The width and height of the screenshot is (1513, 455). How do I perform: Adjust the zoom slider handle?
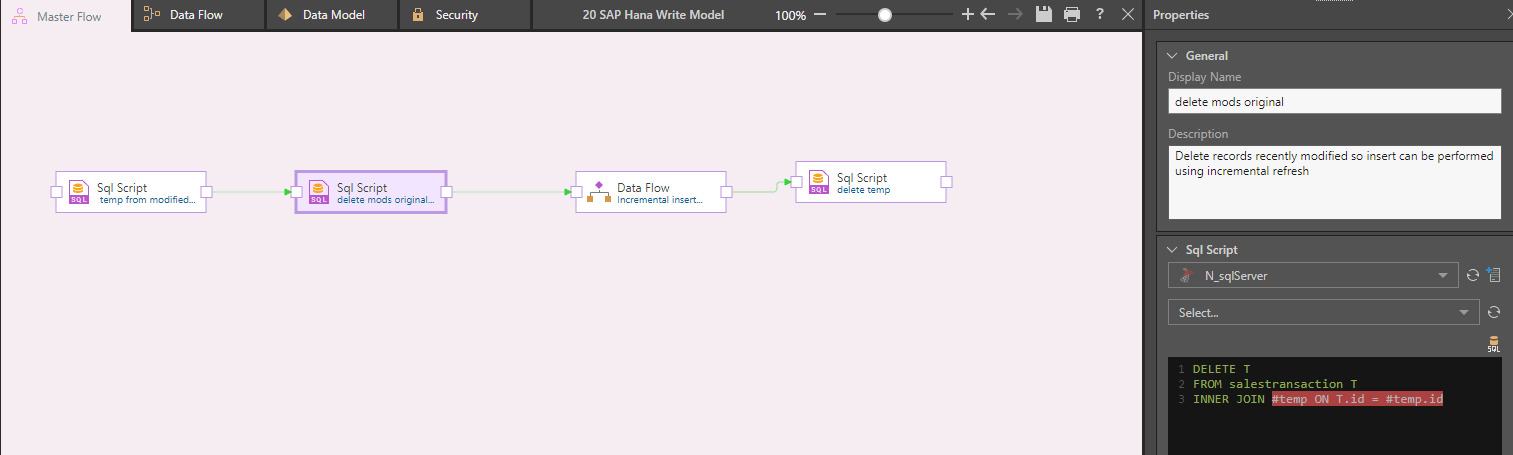click(x=885, y=15)
